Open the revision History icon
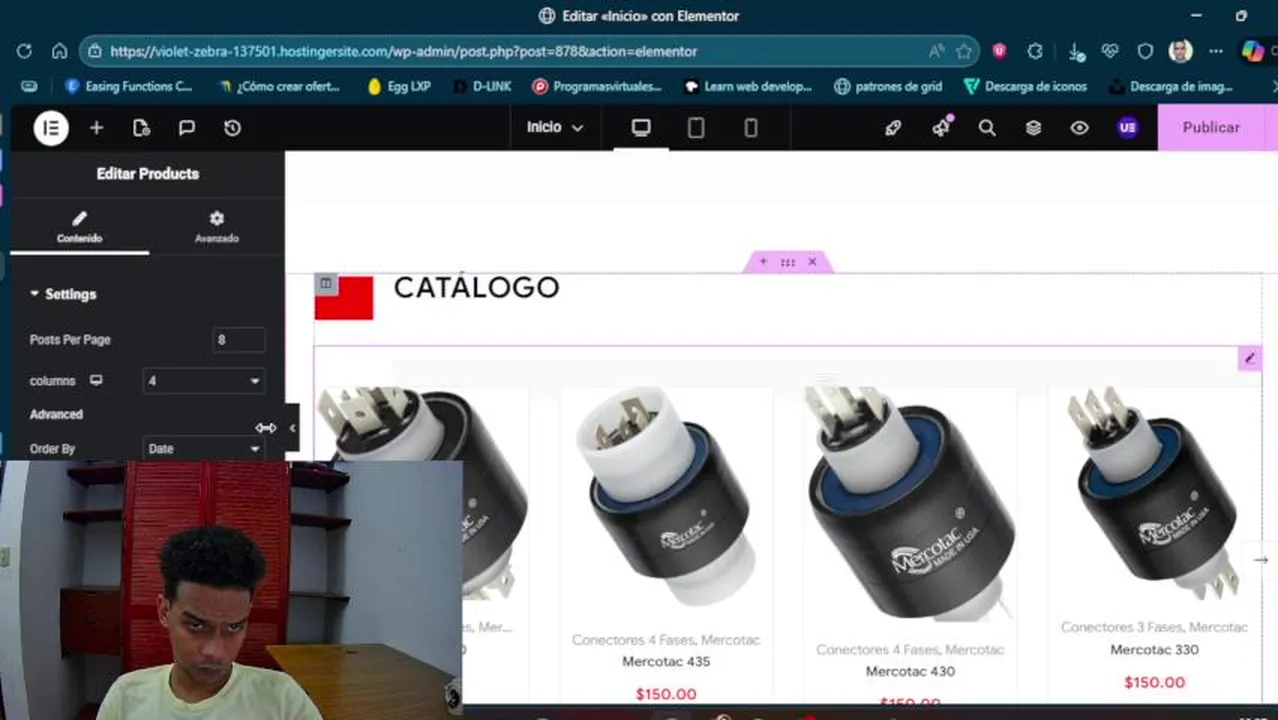The image size is (1278, 720). [x=233, y=128]
